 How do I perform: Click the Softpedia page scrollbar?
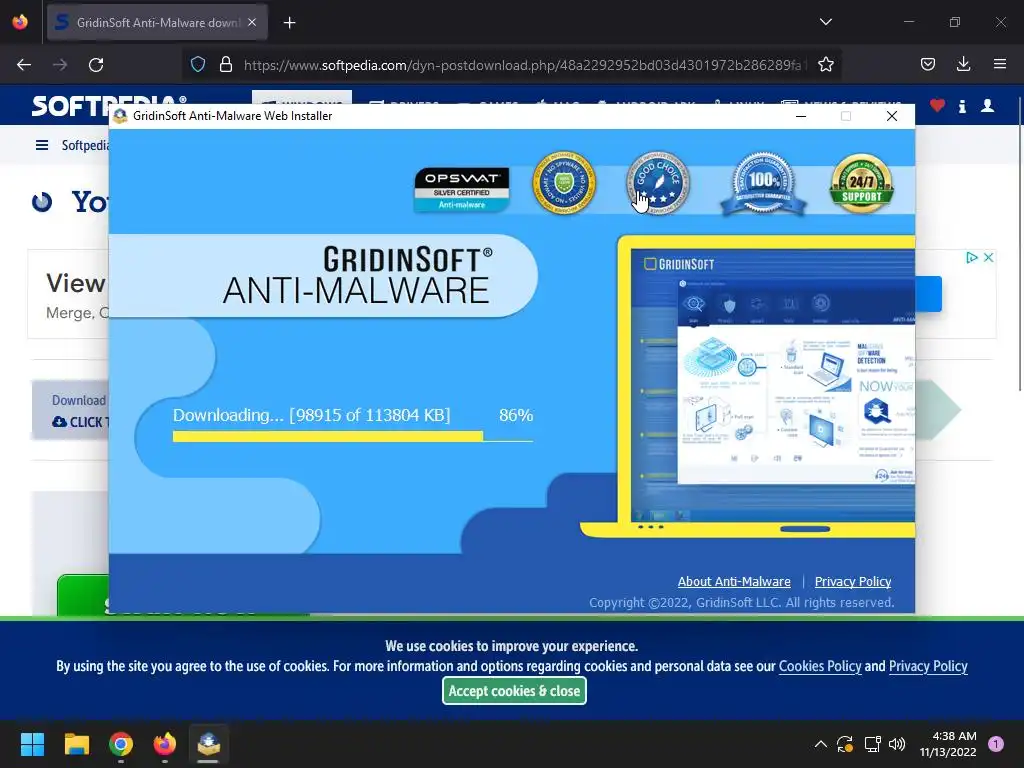pos(1020,244)
